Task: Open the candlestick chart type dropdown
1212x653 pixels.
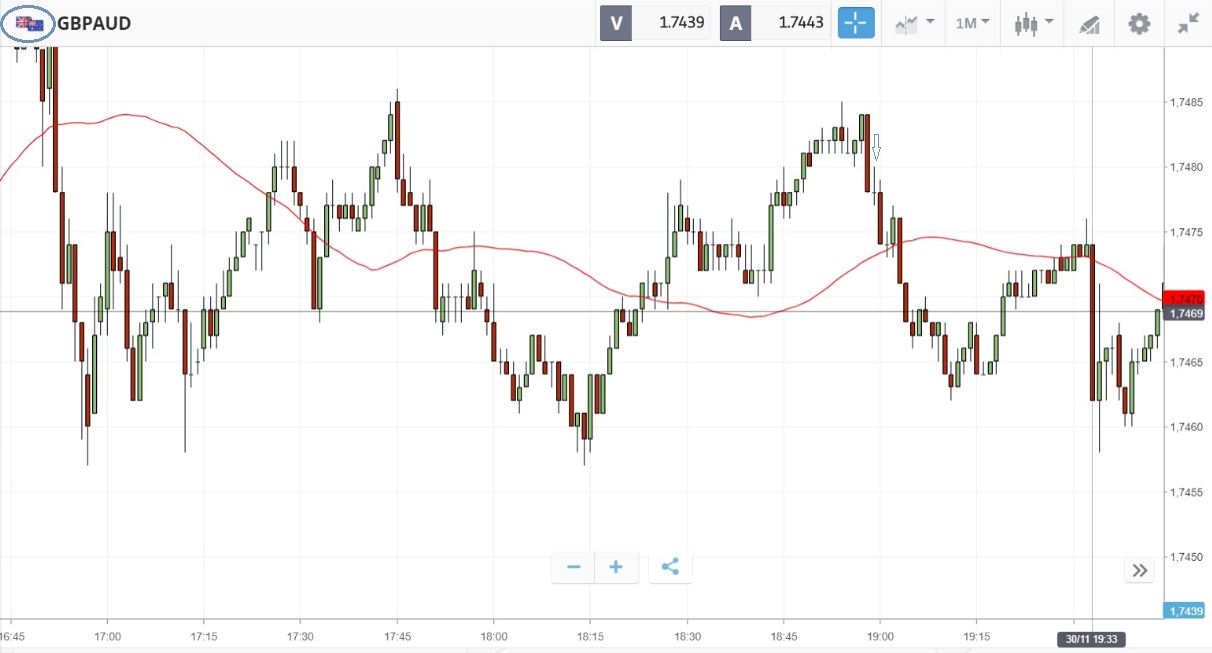Action: click(x=1033, y=23)
